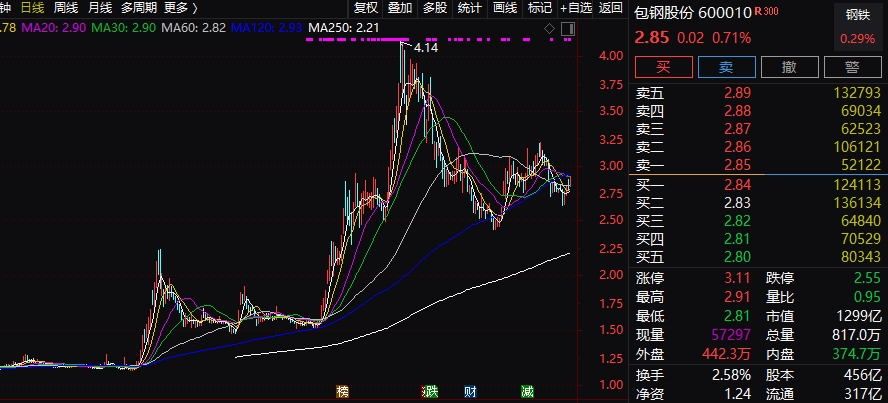Click the 换手 value 2.58%

pos(732,375)
